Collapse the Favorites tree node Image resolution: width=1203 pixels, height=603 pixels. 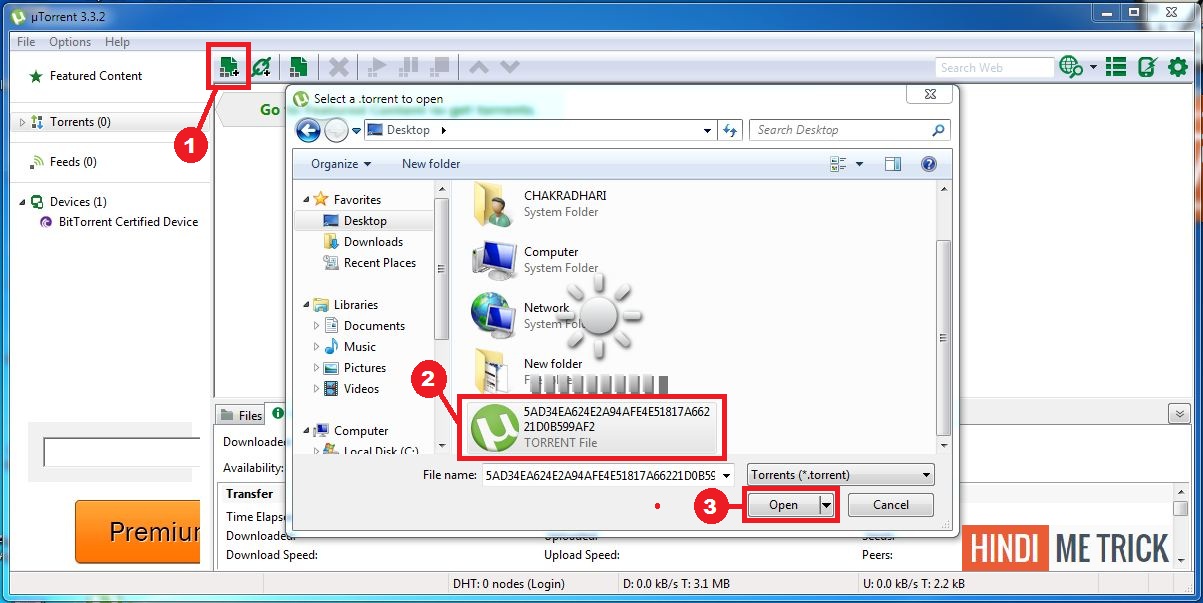(x=307, y=200)
